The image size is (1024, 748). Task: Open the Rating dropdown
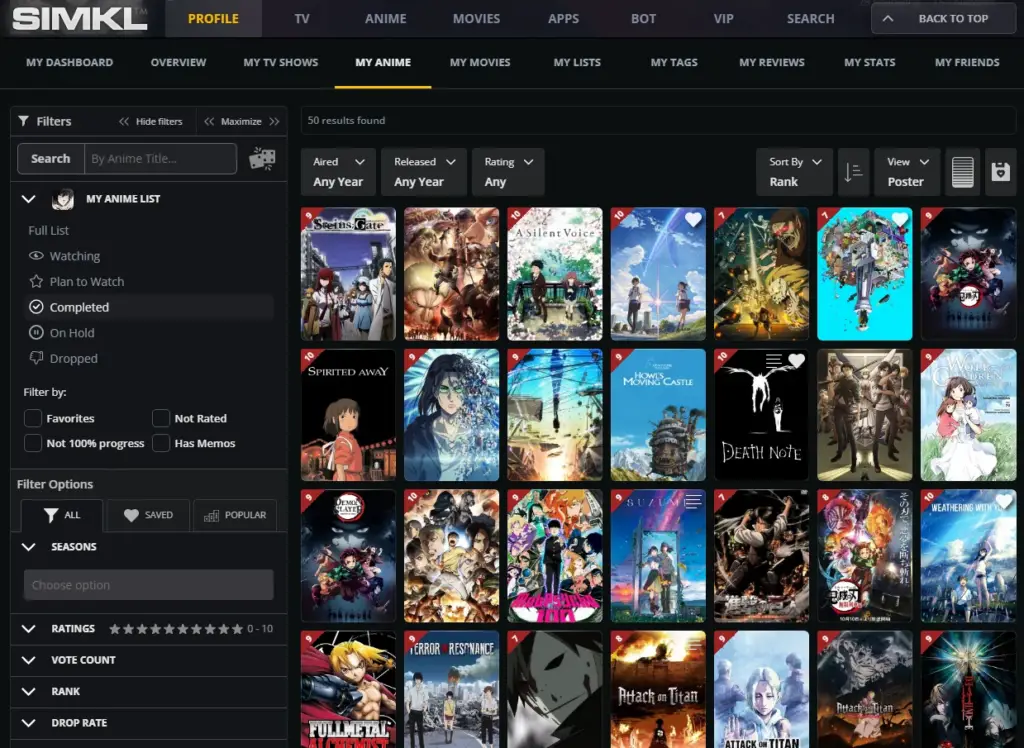tap(508, 172)
